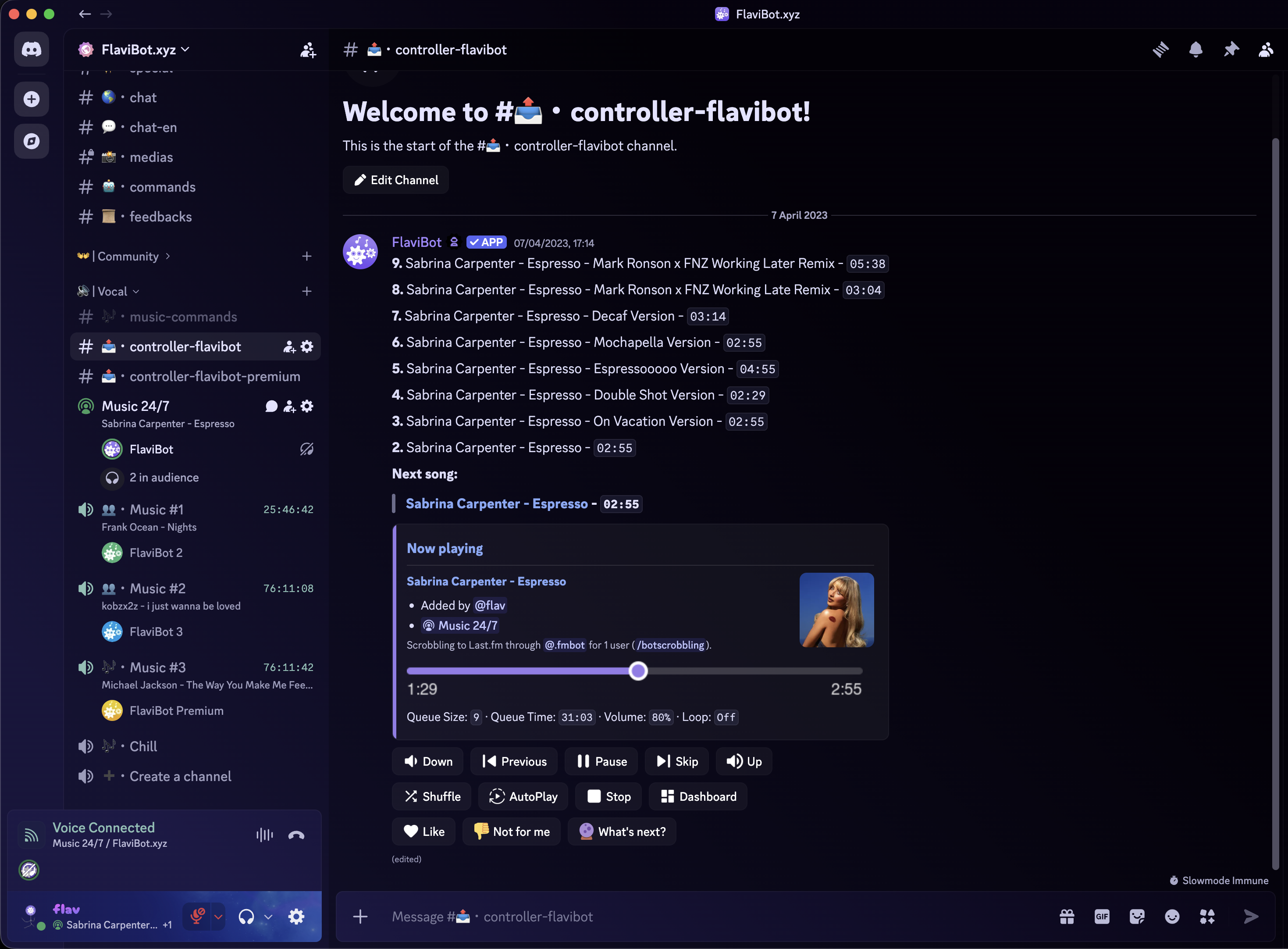Click the send message arrow icon
The image size is (1288, 949).
[1251, 916]
